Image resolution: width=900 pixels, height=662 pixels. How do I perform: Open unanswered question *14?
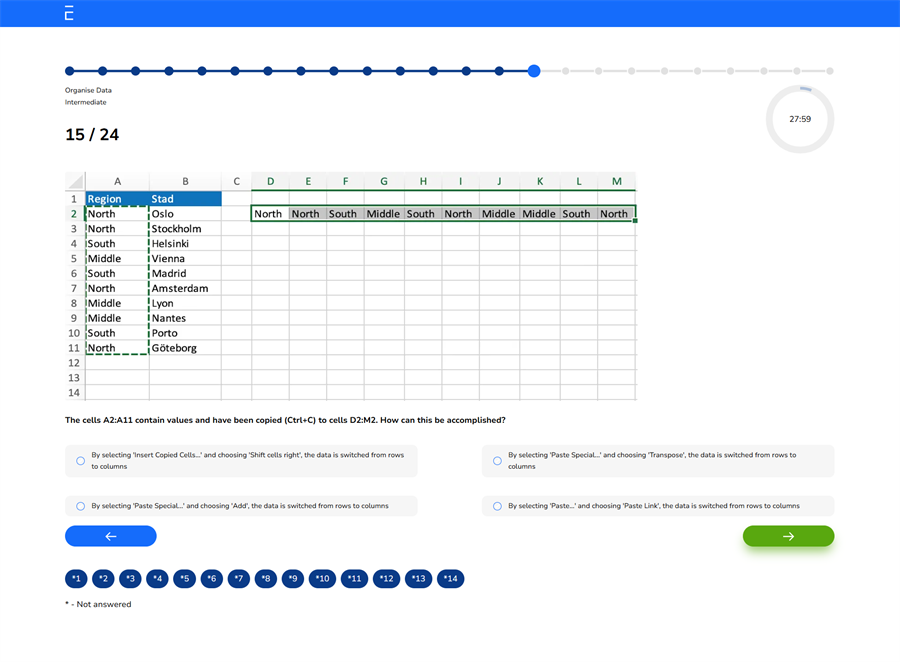(x=449, y=579)
